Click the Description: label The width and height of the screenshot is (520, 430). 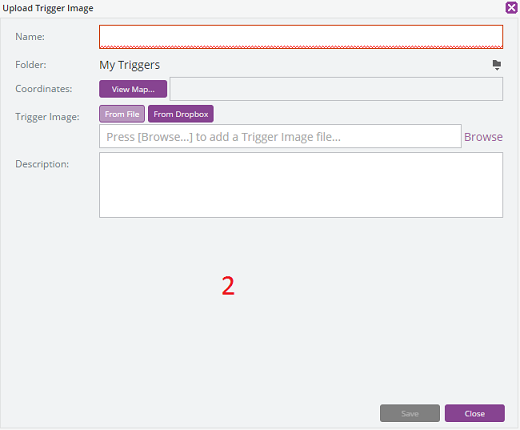coord(42,164)
